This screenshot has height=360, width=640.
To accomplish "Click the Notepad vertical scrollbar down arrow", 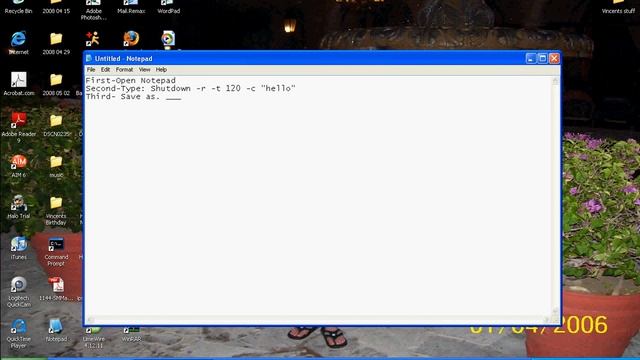I will [555, 312].
